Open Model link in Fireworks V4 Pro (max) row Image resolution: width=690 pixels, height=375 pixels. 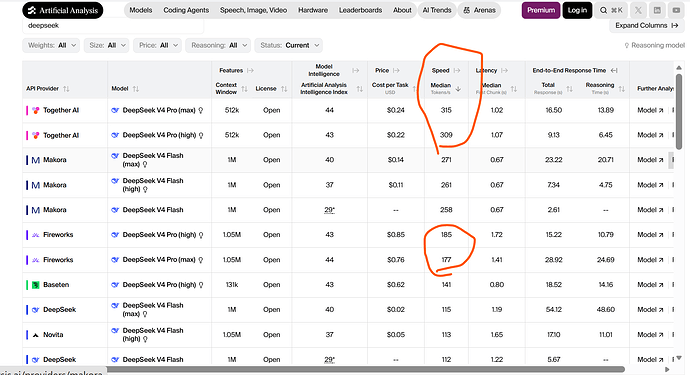coord(650,260)
